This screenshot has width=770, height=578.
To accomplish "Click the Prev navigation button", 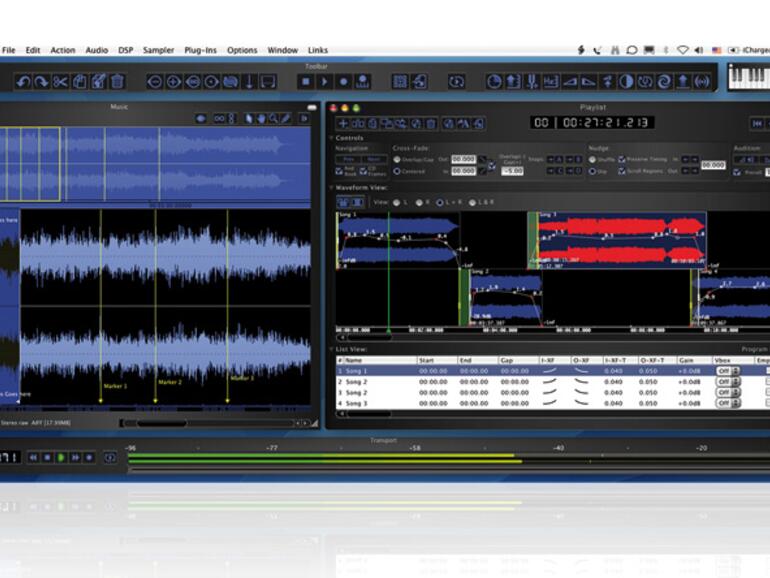I will click(348, 158).
